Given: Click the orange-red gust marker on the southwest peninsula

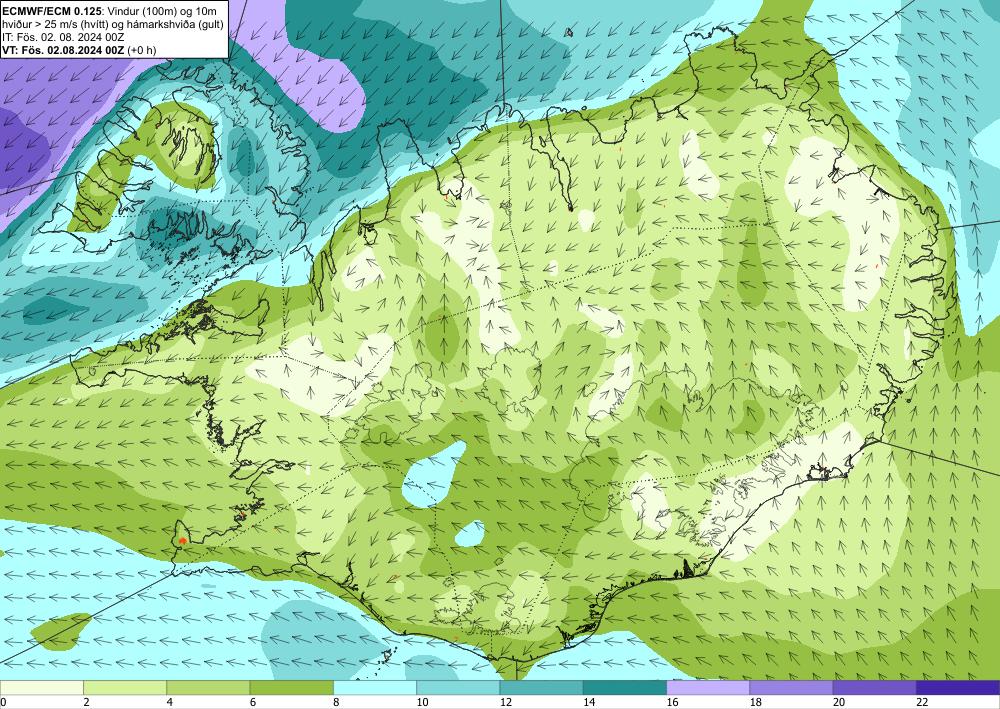Looking at the screenshot, I should coord(182,540).
